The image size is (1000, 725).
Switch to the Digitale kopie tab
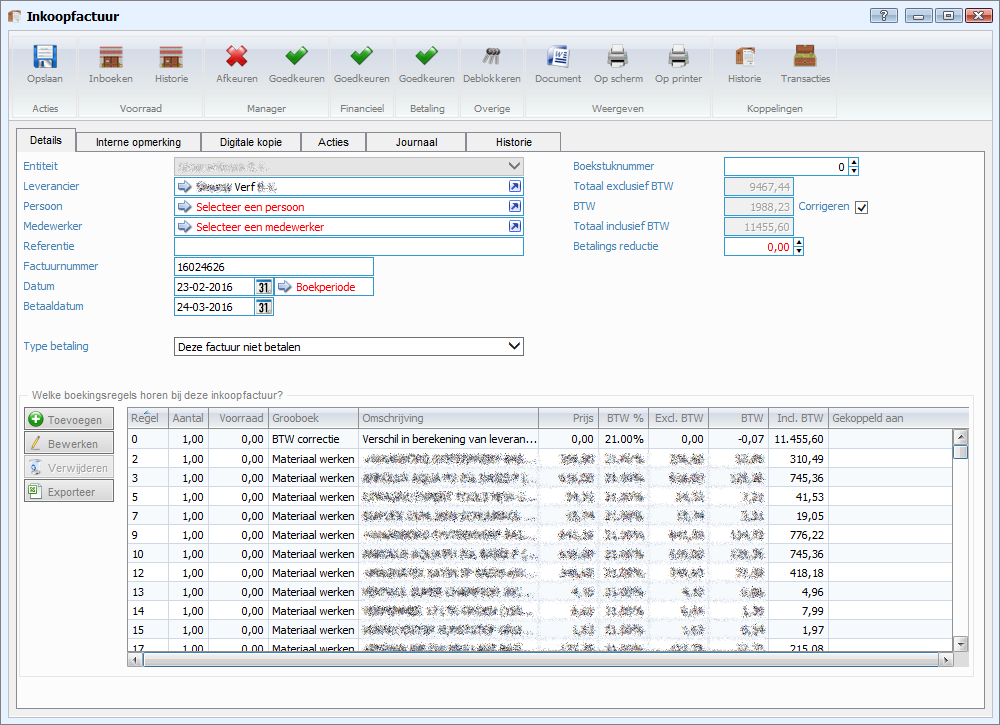251,142
